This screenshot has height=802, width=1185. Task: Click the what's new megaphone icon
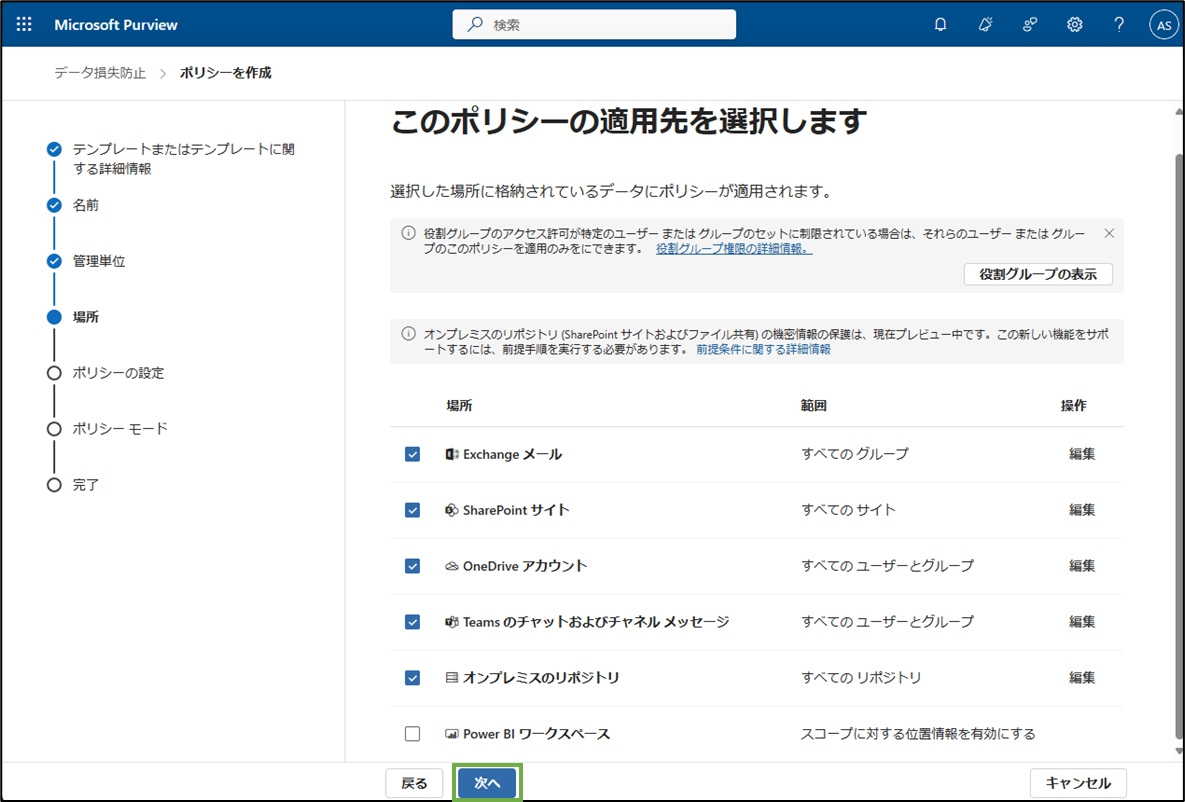[x=985, y=24]
